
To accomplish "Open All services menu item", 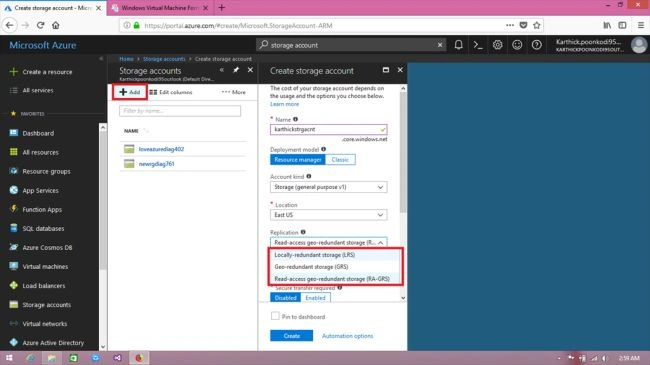I will [38, 90].
